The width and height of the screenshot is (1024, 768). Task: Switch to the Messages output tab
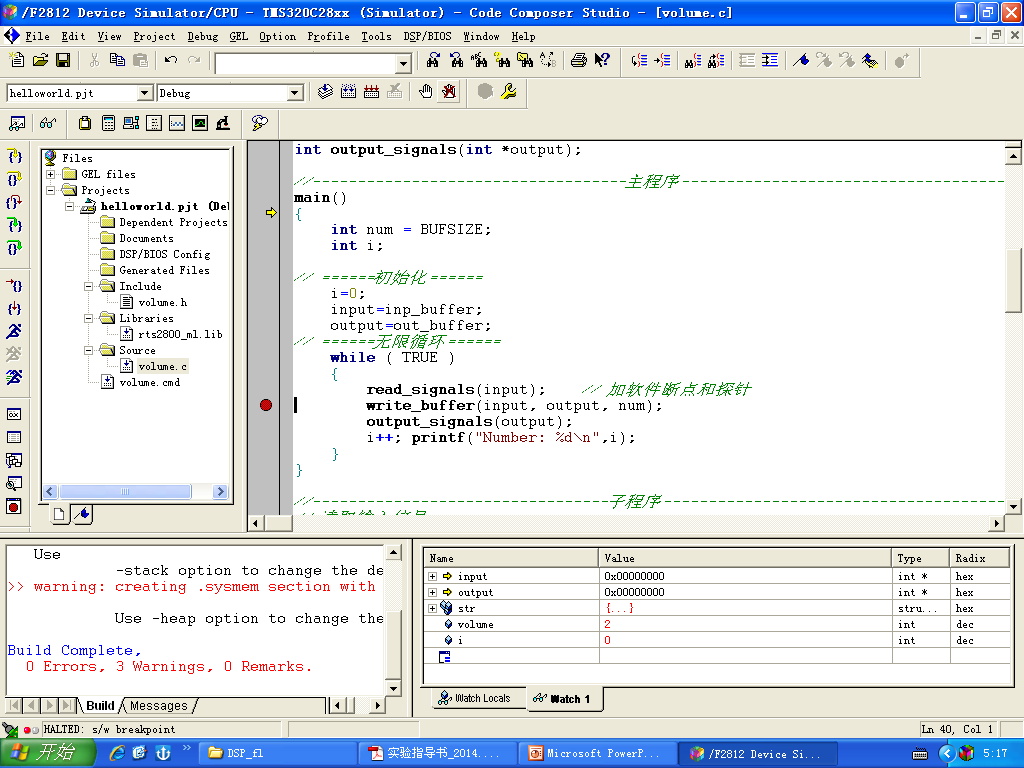159,706
